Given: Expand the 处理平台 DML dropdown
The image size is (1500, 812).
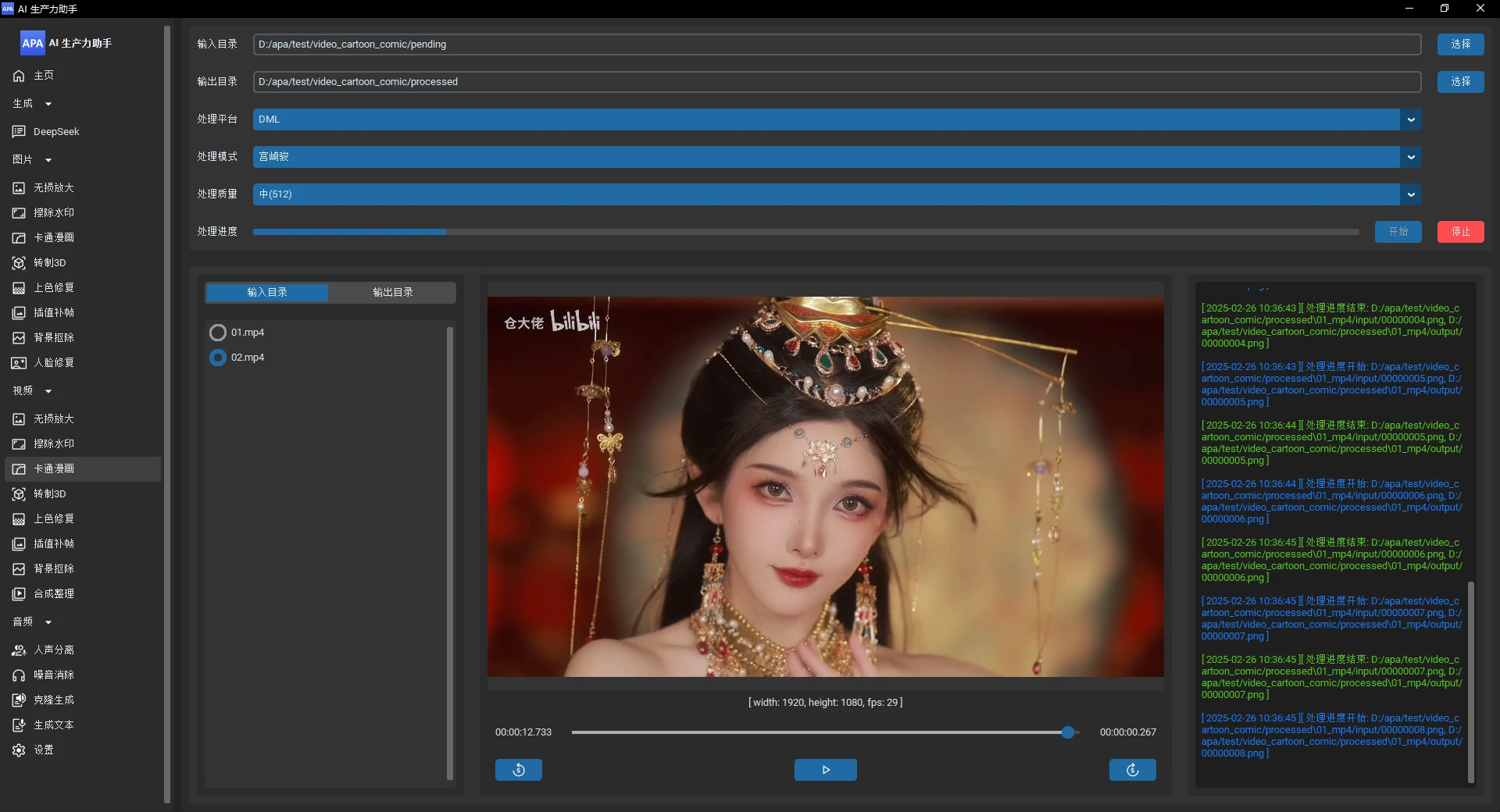Looking at the screenshot, I should tap(1410, 119).
